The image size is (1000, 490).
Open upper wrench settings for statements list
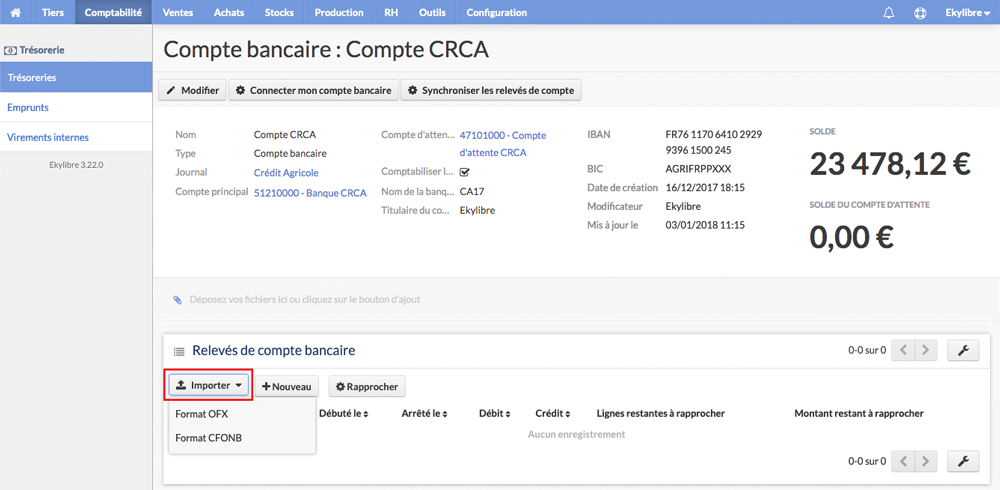pyautogui.click(x=963, y=350)
